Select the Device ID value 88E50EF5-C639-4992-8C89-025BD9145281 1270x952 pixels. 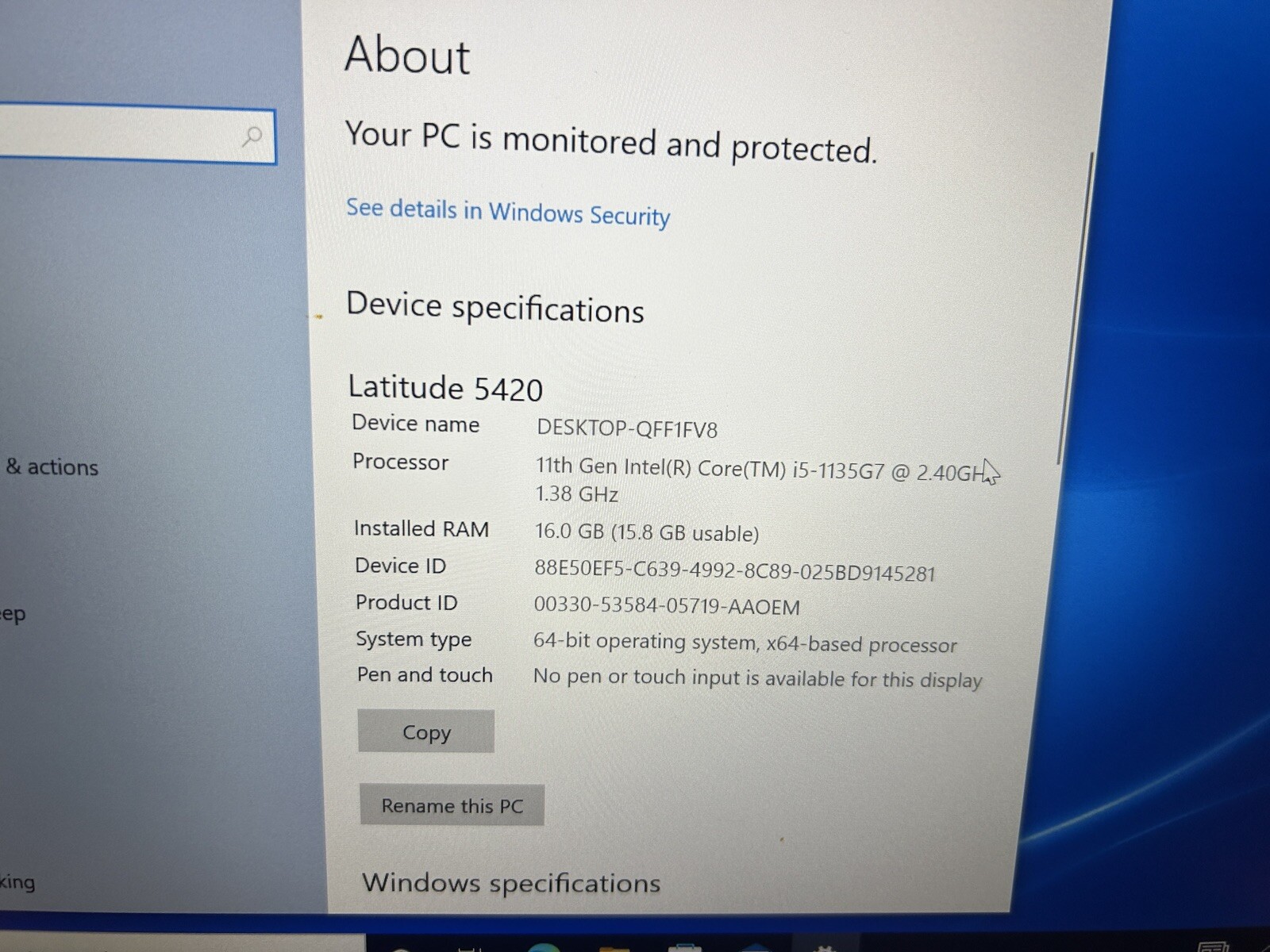tap(735, 571)
